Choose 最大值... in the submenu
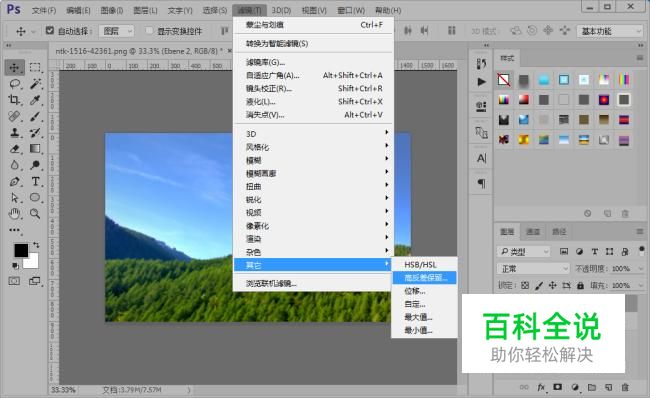650x398 pixels. 424,317
